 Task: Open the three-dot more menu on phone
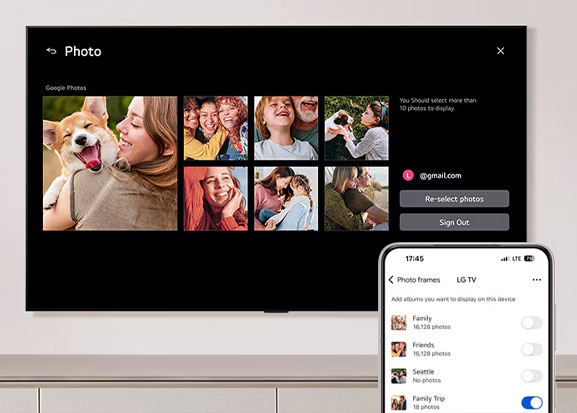[537, 280]
